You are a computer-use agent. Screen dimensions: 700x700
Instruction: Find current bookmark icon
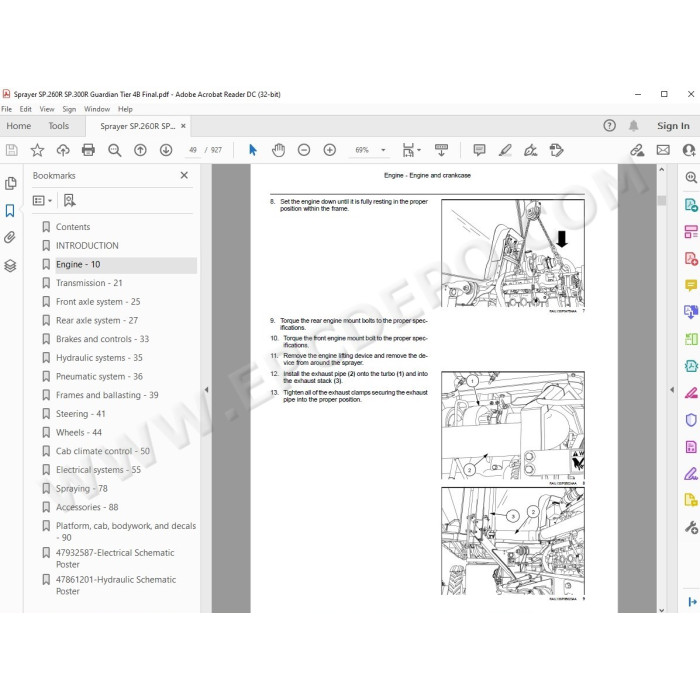(x=69, y=200)
